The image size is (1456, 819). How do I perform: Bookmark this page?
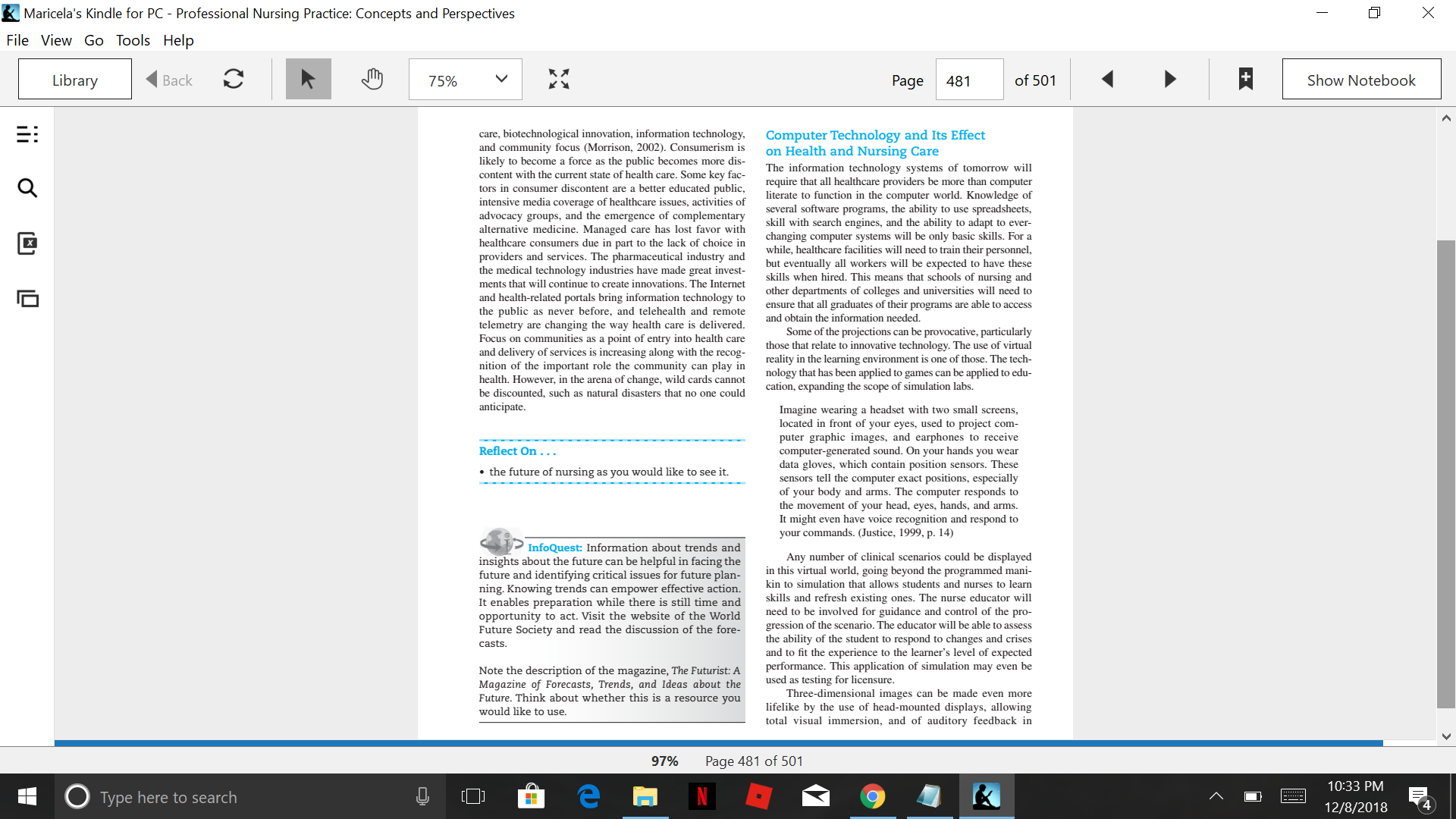[x=1245, y=79]
